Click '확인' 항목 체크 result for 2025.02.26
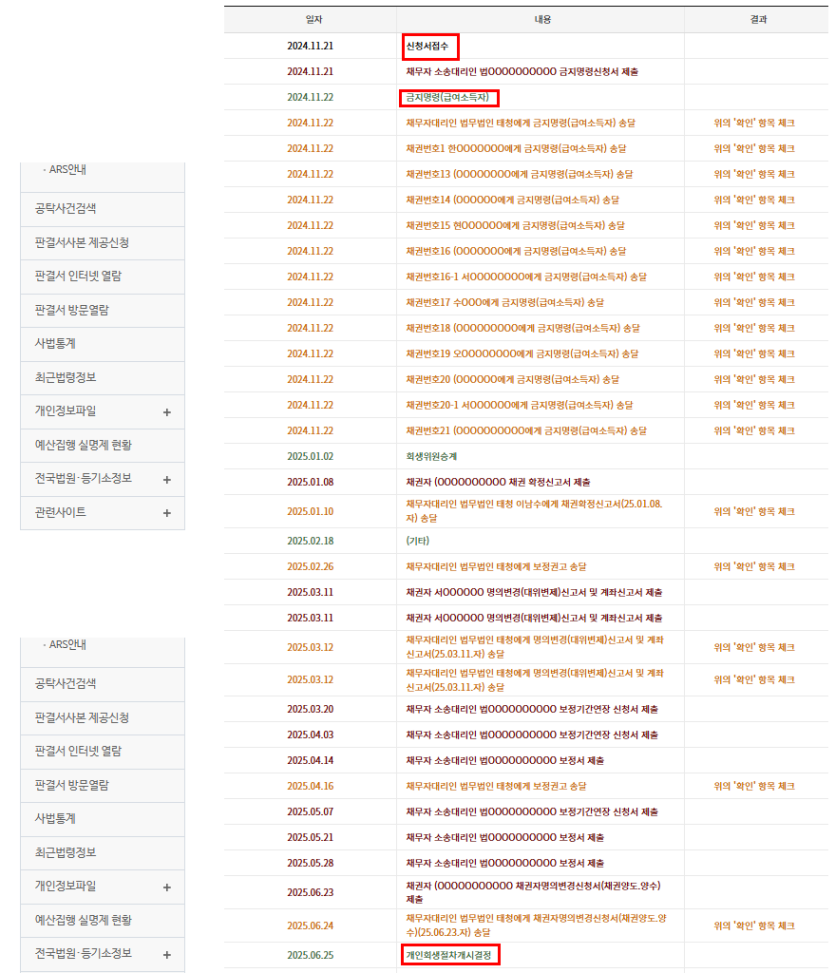The height and width of the screenshot is (973, 835). (x=754, y=567)
